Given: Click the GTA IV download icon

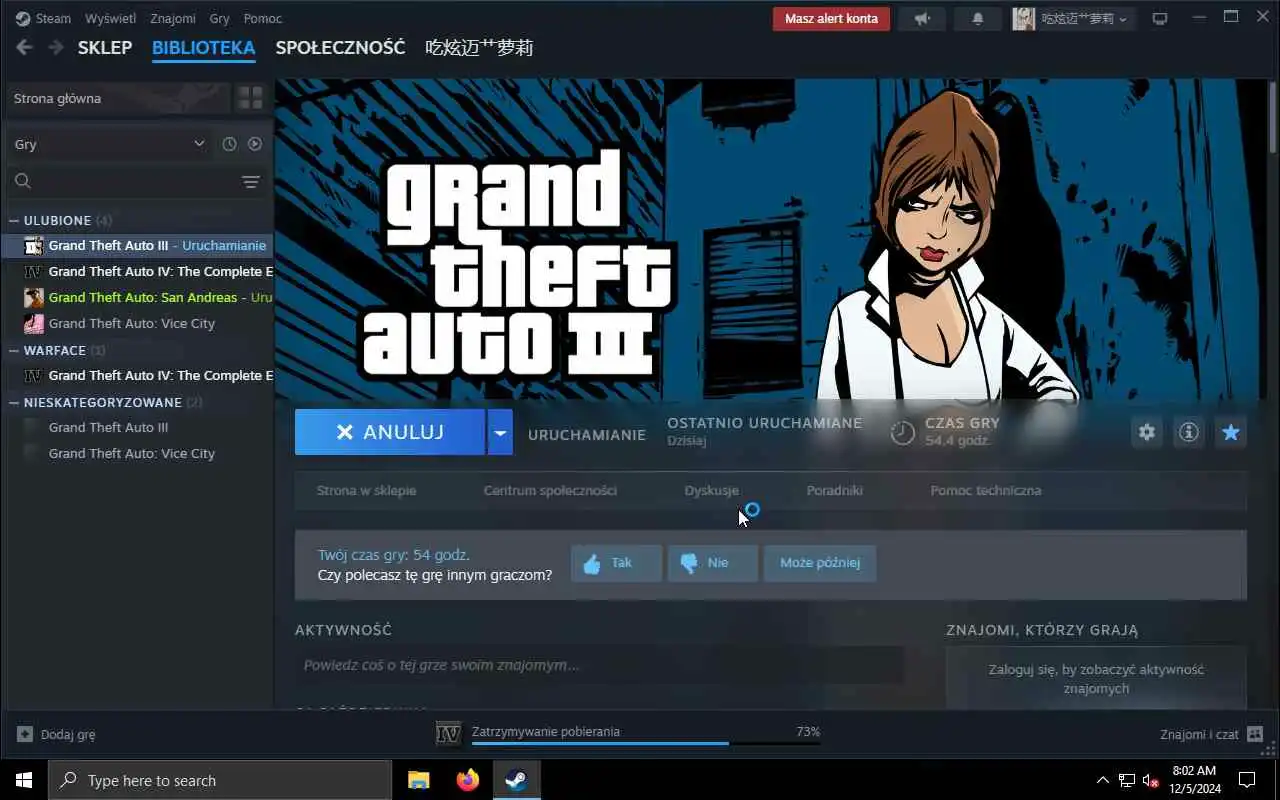Looking at the screenshot, I should click(448, 733).
